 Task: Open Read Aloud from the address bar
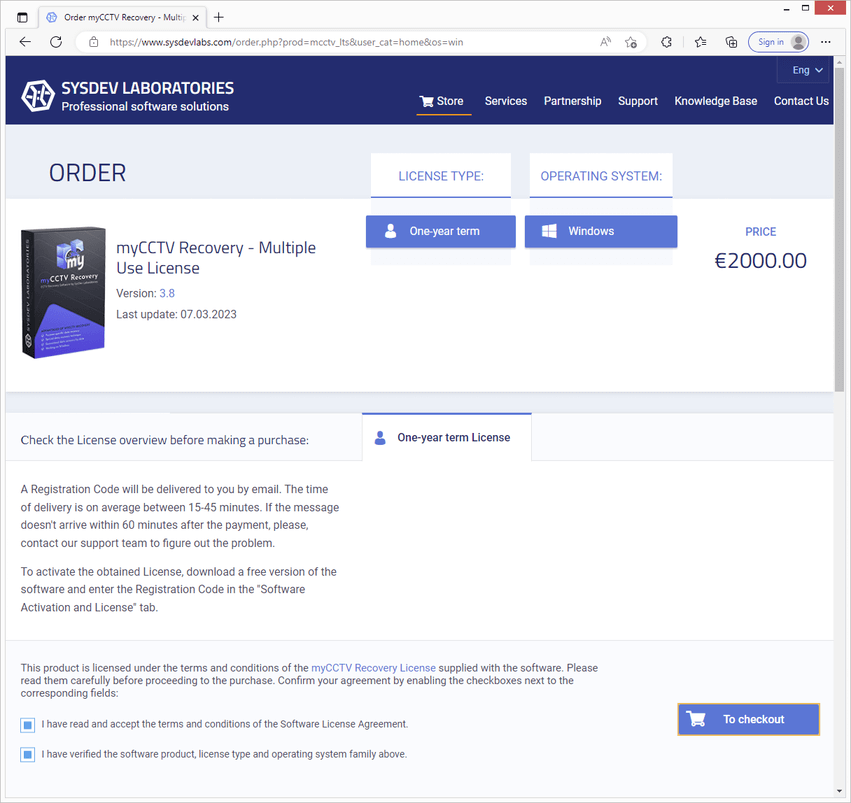(605, 42)
